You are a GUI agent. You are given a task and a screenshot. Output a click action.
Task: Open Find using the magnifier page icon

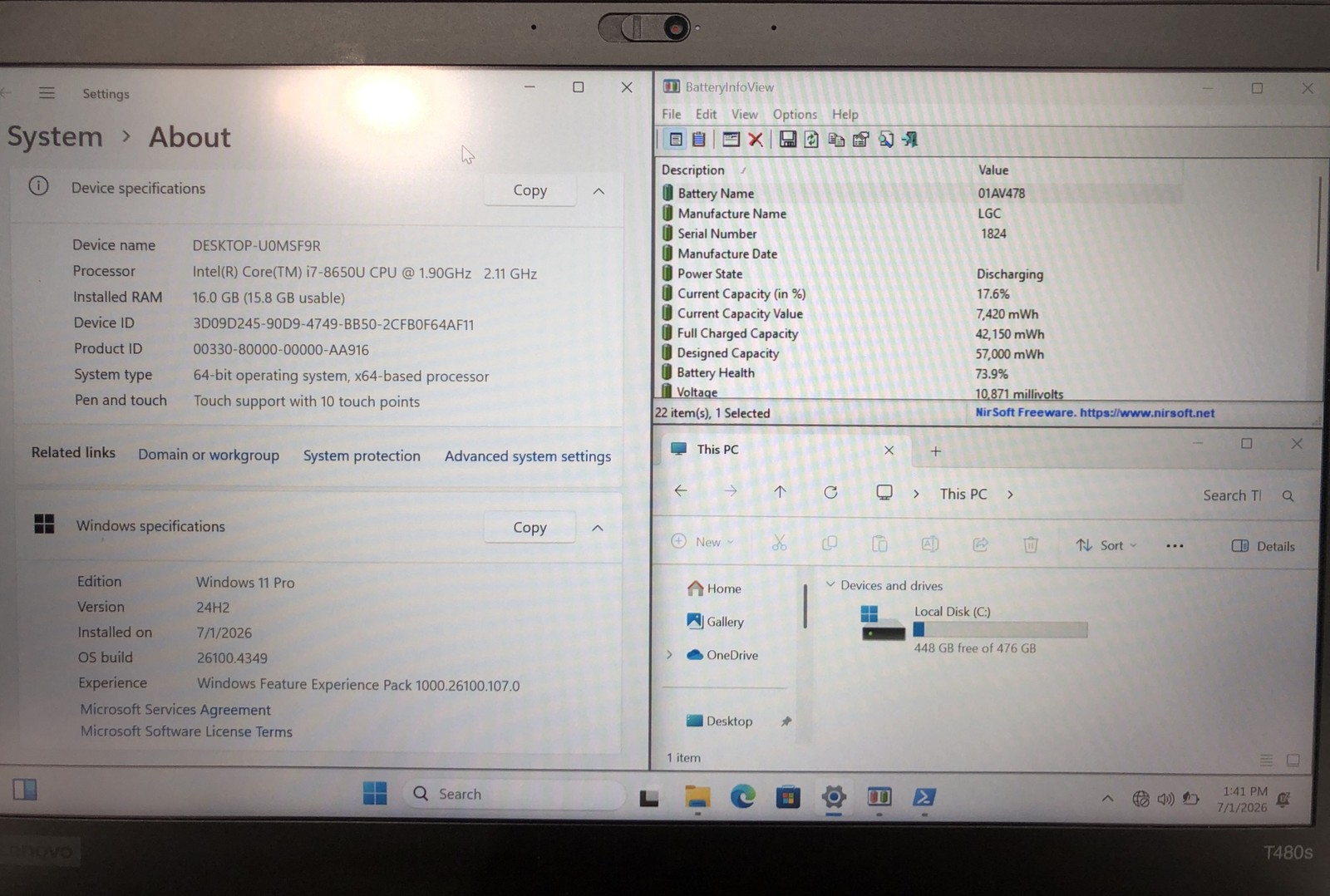tap(886, 140)
